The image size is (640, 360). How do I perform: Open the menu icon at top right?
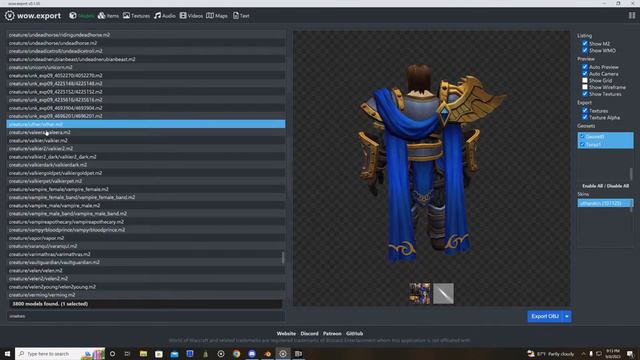[x=632, y=16]
